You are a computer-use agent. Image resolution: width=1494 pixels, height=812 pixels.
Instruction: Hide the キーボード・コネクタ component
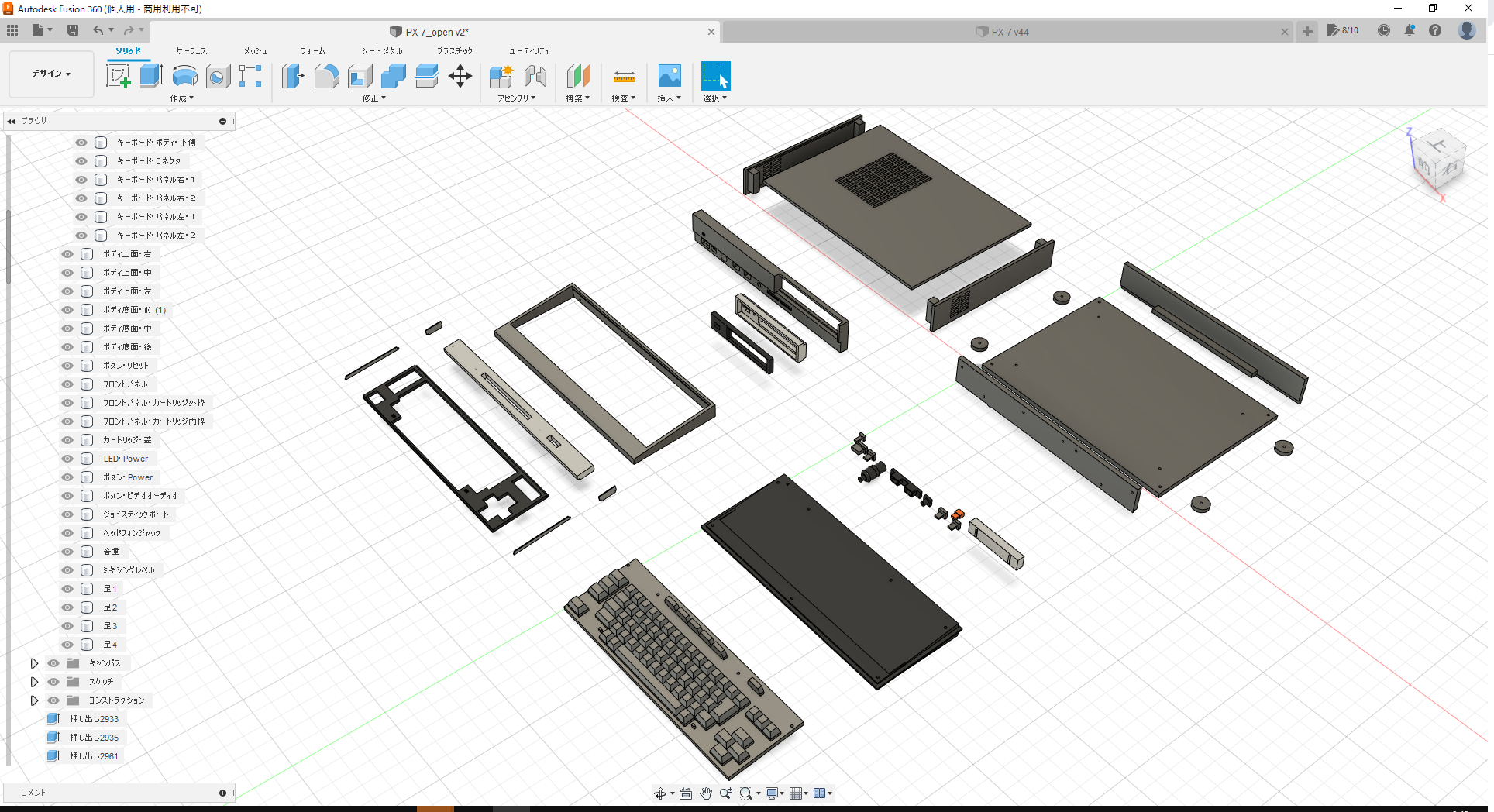81,160
